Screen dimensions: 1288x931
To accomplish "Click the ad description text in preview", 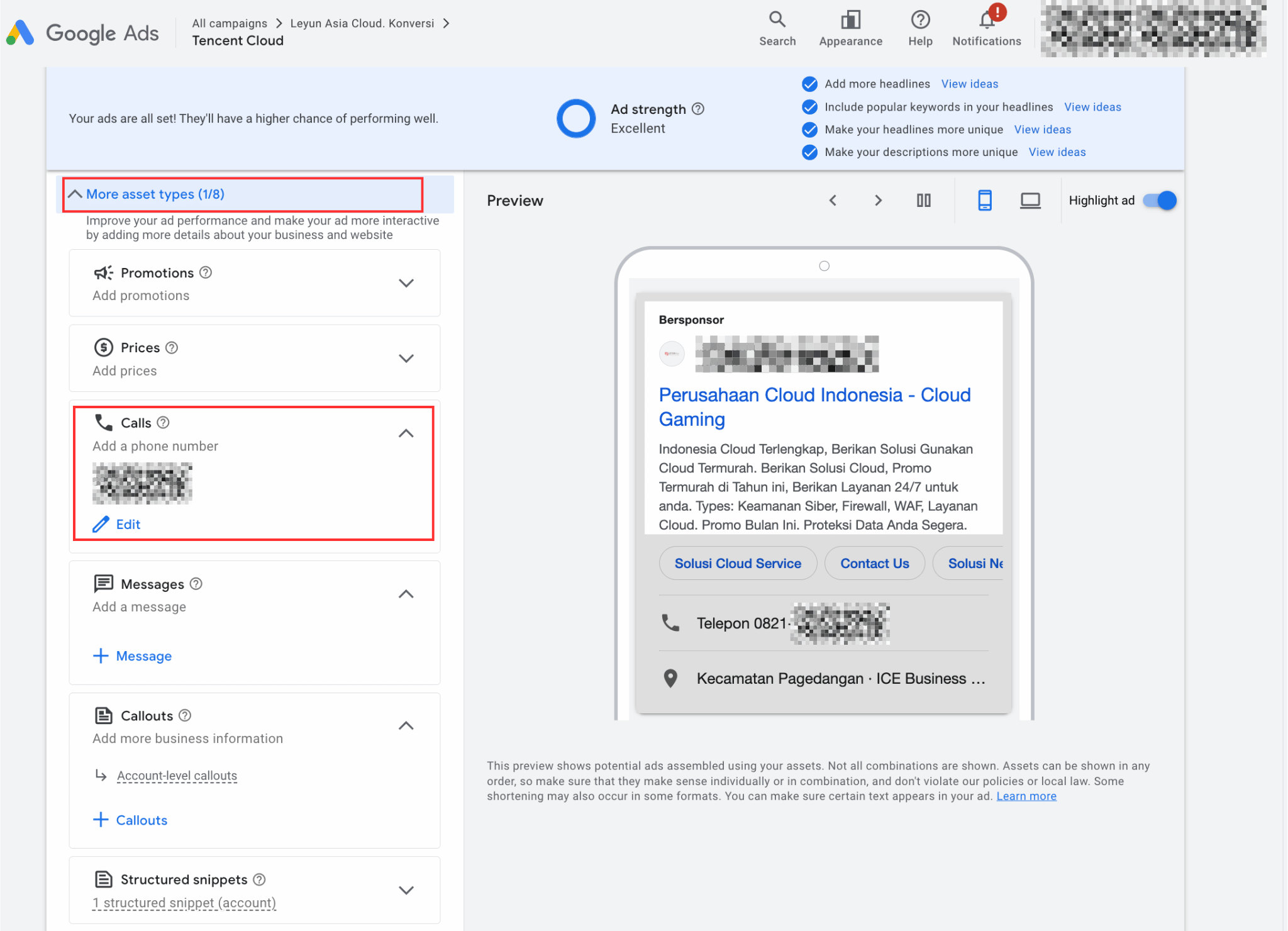I will [x=818, y=487].
